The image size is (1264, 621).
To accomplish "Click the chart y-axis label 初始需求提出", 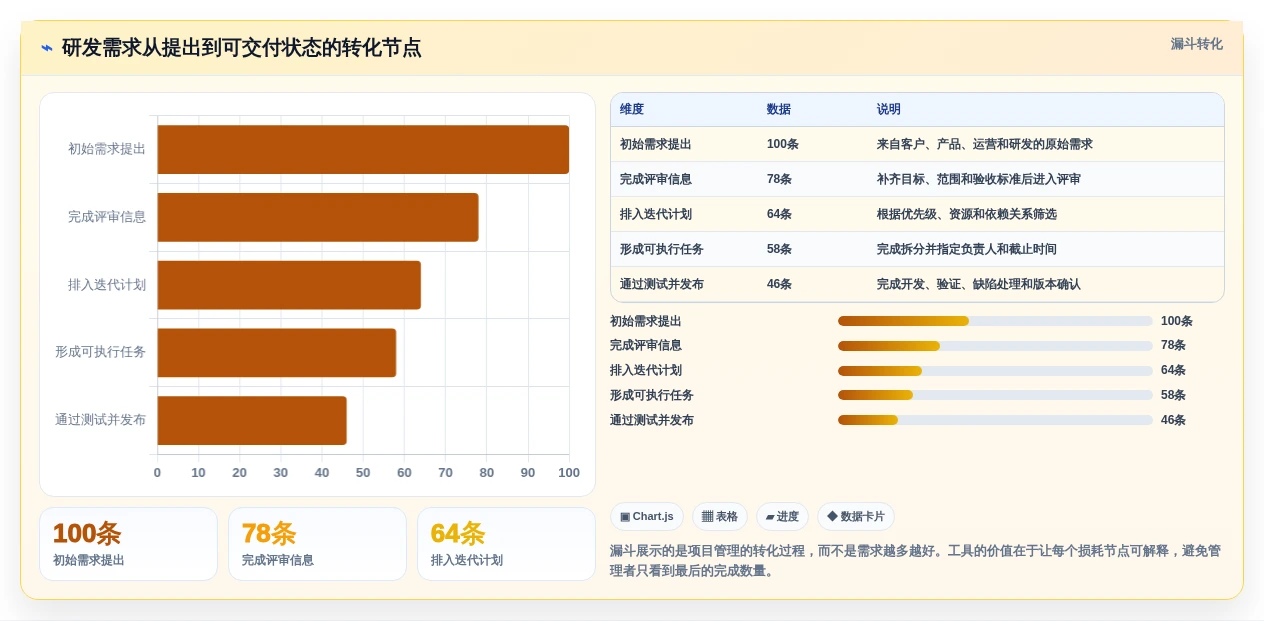I will tap(107, 149).
